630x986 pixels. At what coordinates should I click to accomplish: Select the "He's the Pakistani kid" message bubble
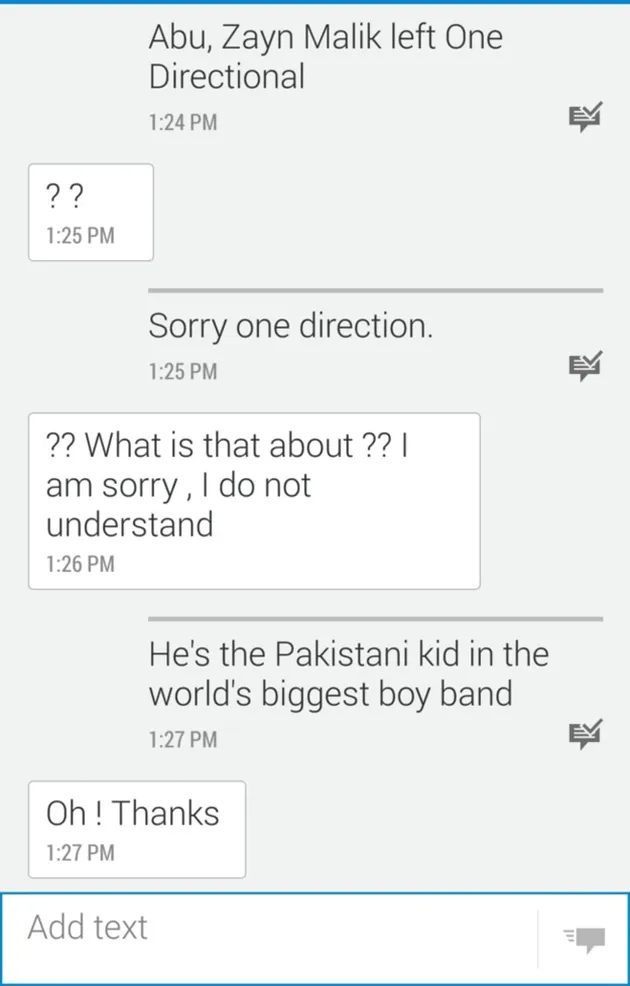pyautogui.click(x=349, y=674)
